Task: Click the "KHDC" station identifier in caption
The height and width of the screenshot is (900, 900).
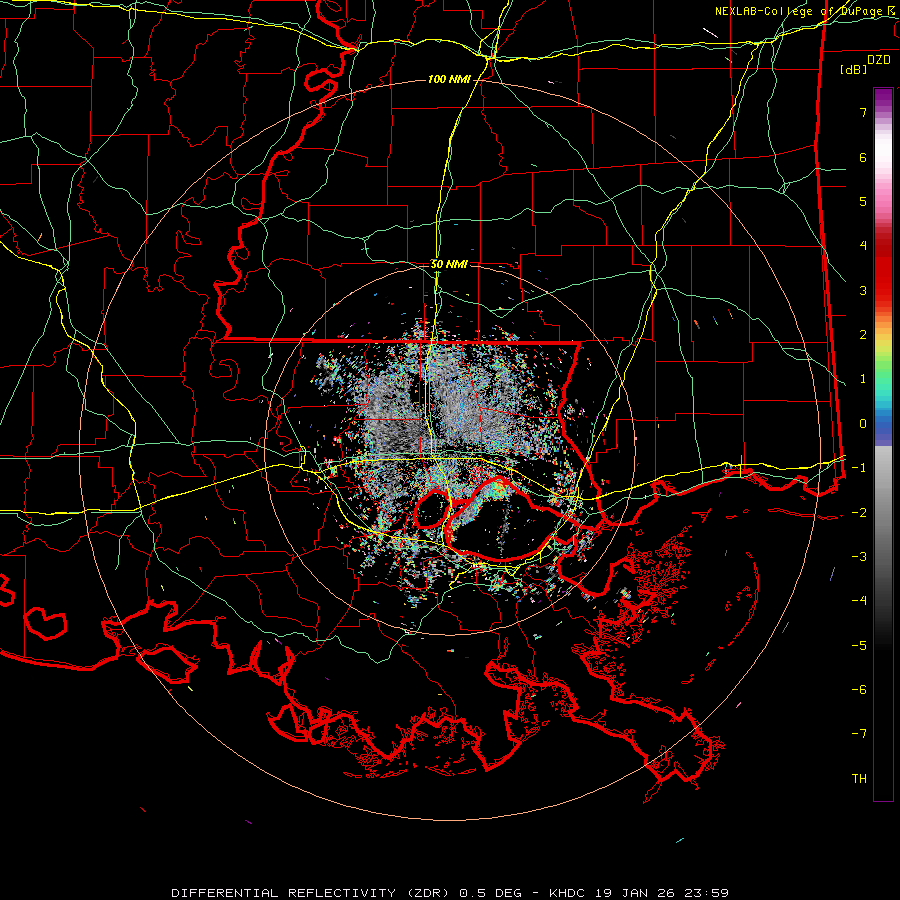Action: point(567,893)
